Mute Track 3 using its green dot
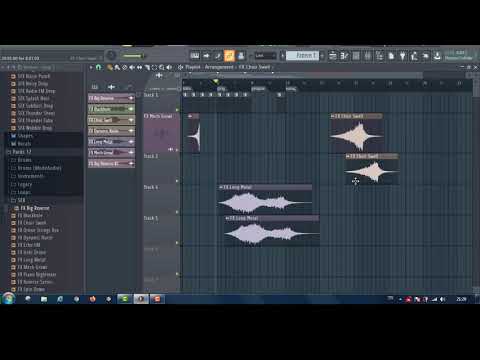 [x=177, y=181]
